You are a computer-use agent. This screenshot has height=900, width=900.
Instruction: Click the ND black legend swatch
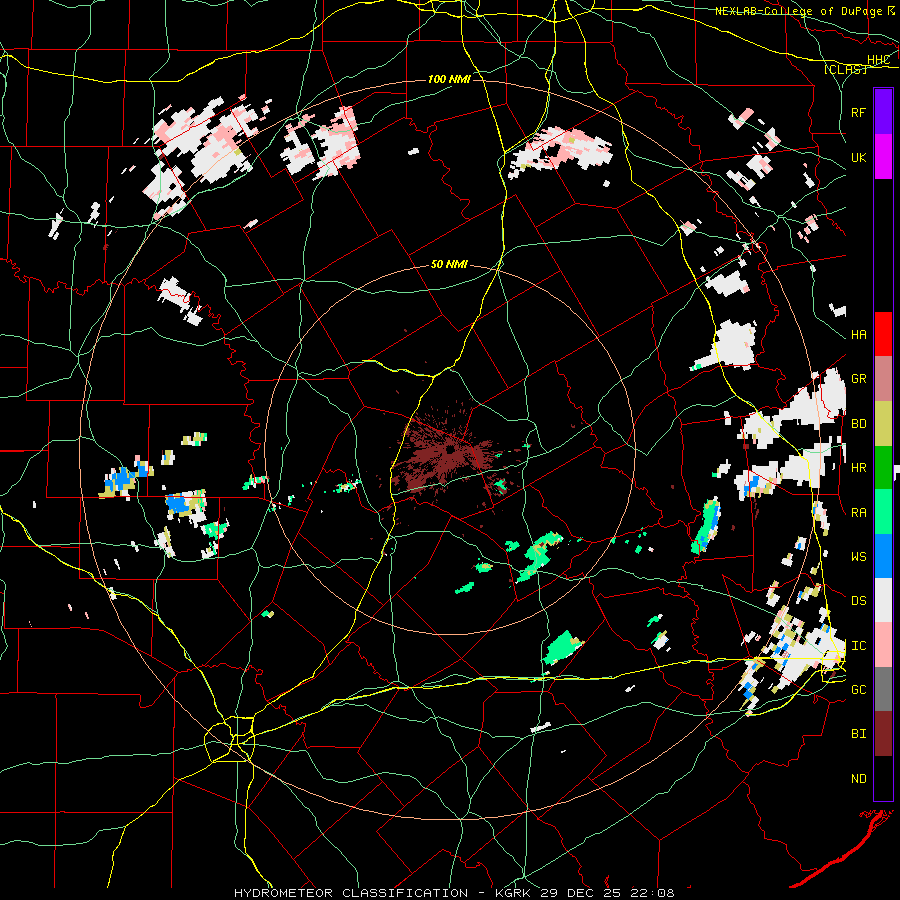(x=883, y=778)
